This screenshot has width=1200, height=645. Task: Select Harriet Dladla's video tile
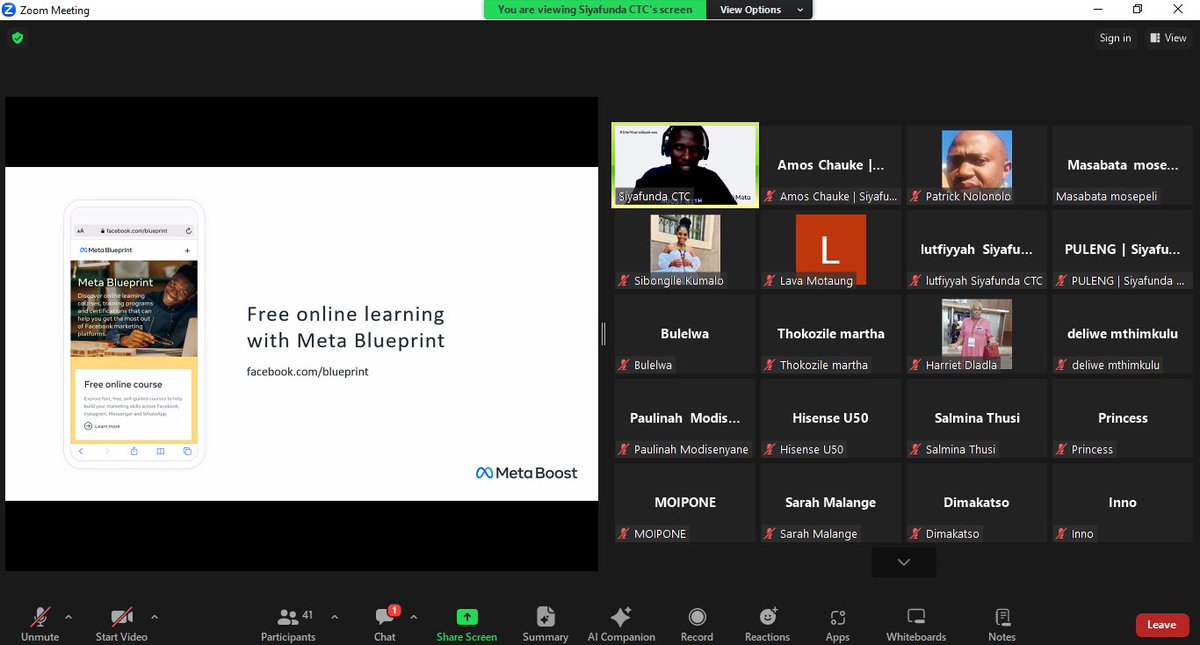click(976, 334)
